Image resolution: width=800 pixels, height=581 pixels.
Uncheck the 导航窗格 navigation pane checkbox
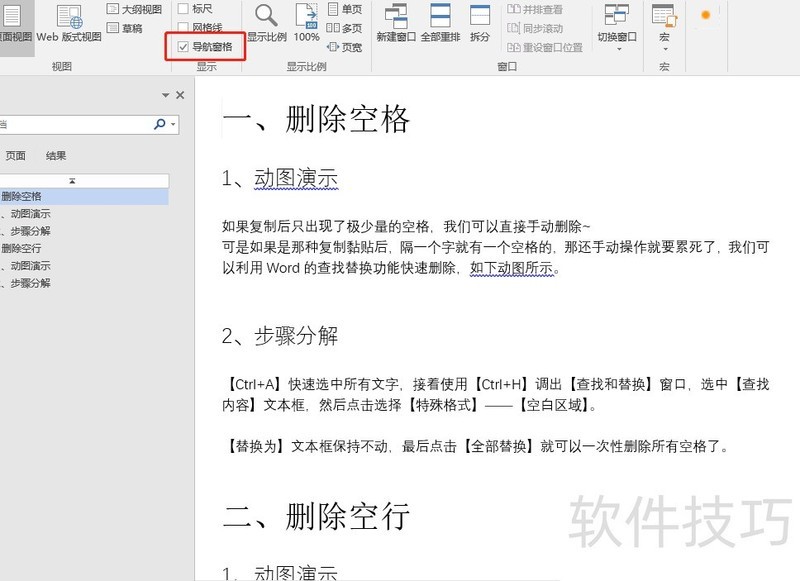click(x=183, y=47)
